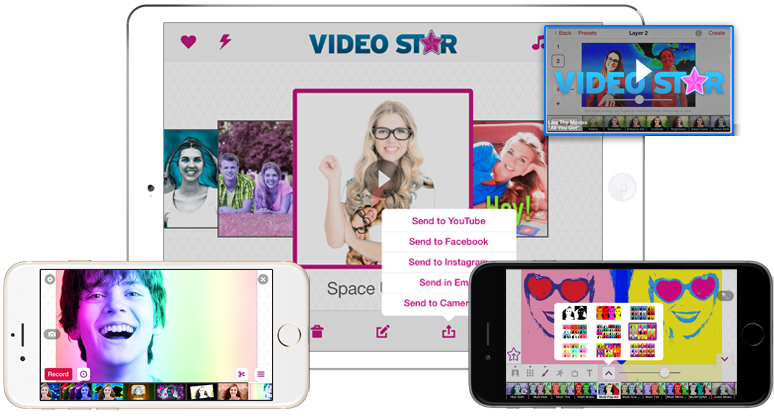
Task: Tap the circular timer icon next to Record
Action: click(x=84, y=374)
